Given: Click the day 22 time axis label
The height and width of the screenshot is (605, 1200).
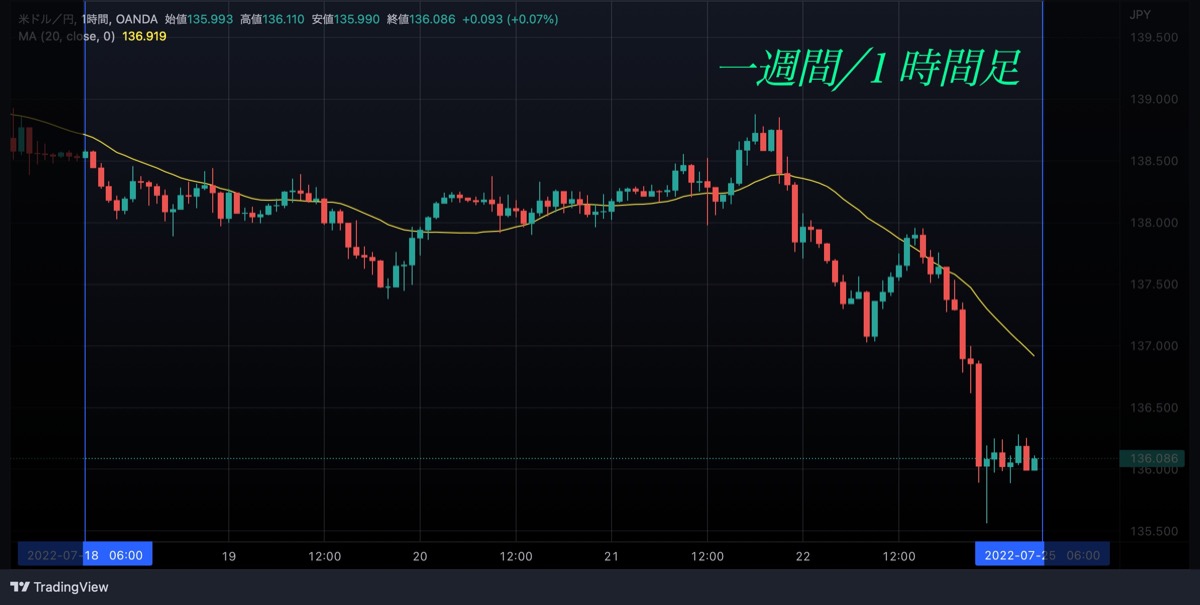Looking at the screenshot, I should 803,555.
